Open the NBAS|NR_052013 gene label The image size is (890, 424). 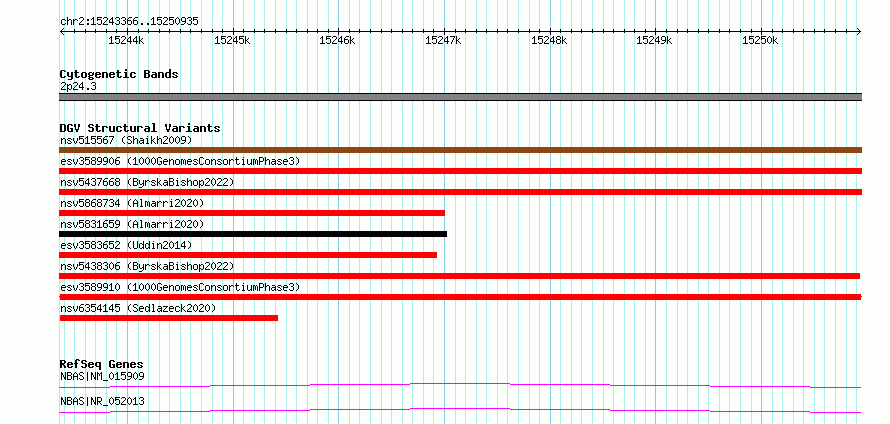102,401
